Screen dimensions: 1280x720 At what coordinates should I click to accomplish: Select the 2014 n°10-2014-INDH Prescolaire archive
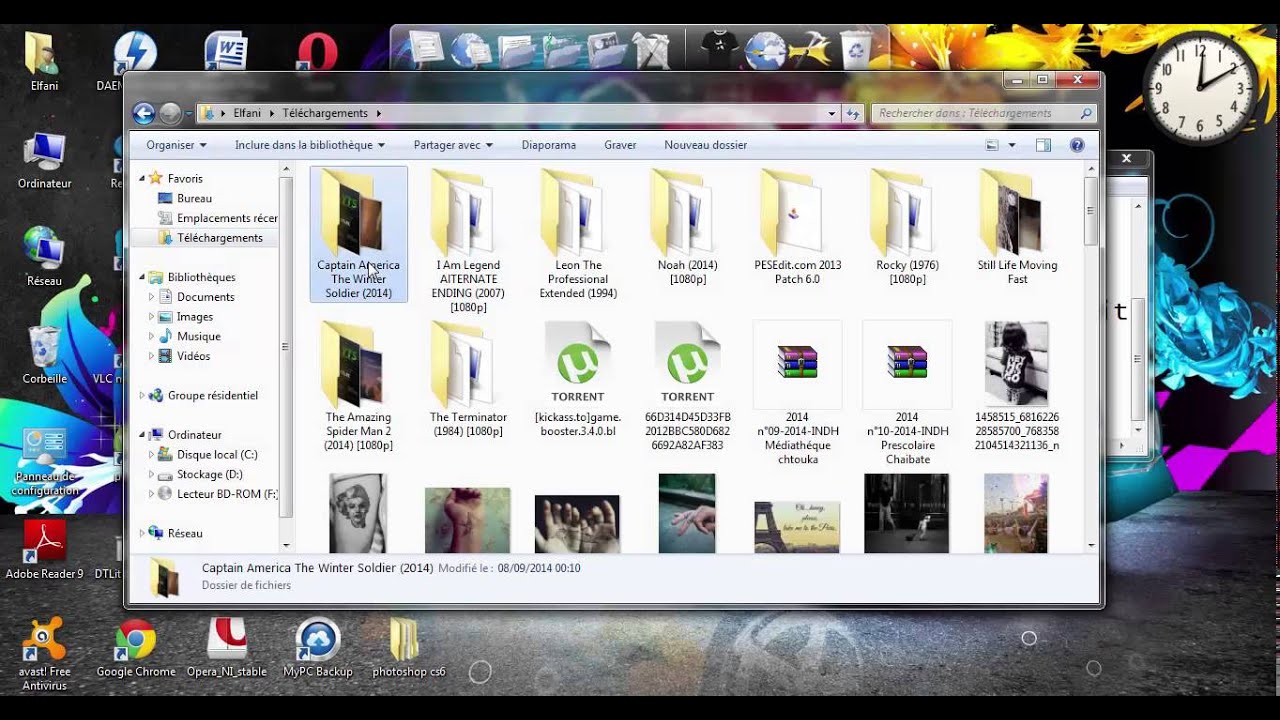(907, 393)
